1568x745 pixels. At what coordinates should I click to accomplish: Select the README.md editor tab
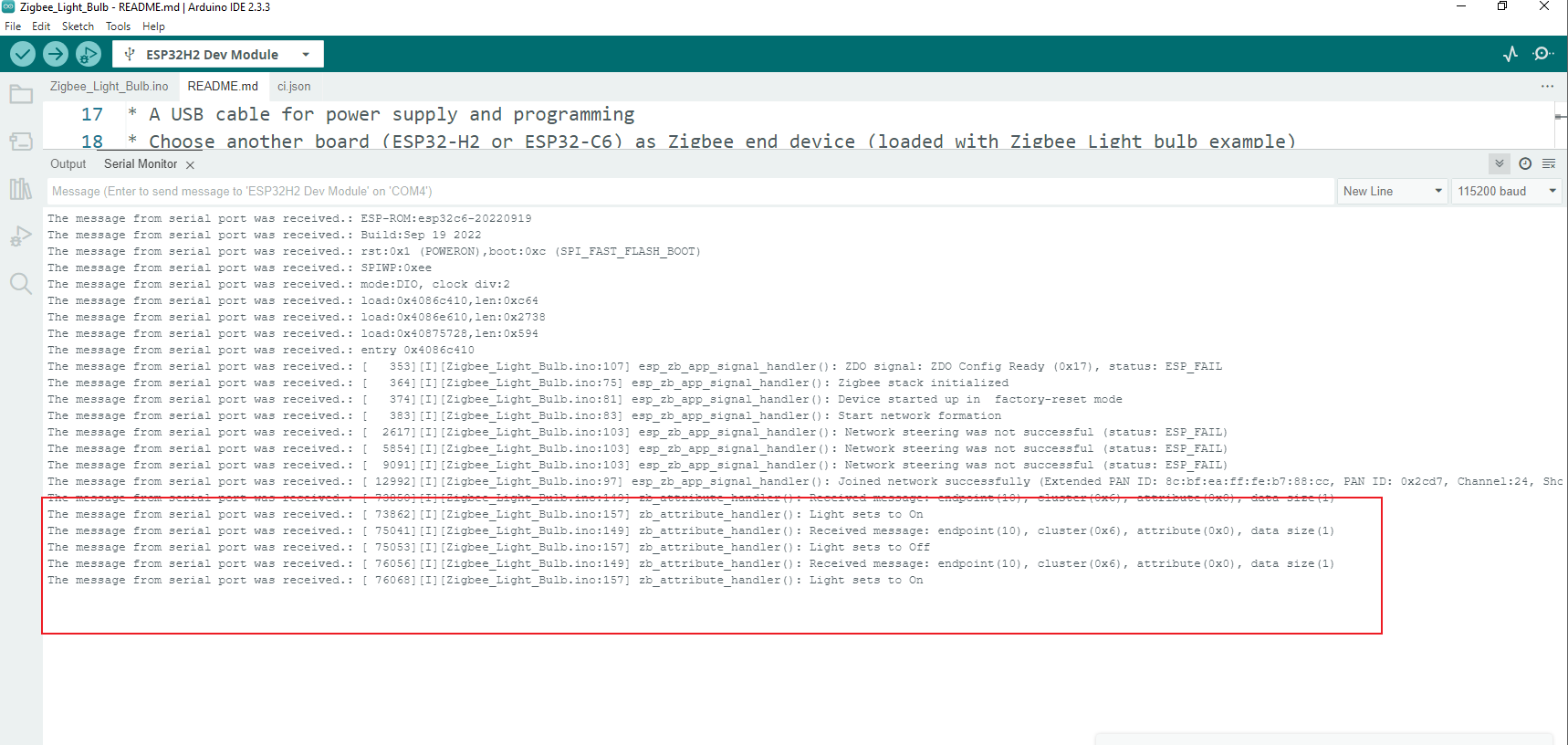click(x=223, y=87)
